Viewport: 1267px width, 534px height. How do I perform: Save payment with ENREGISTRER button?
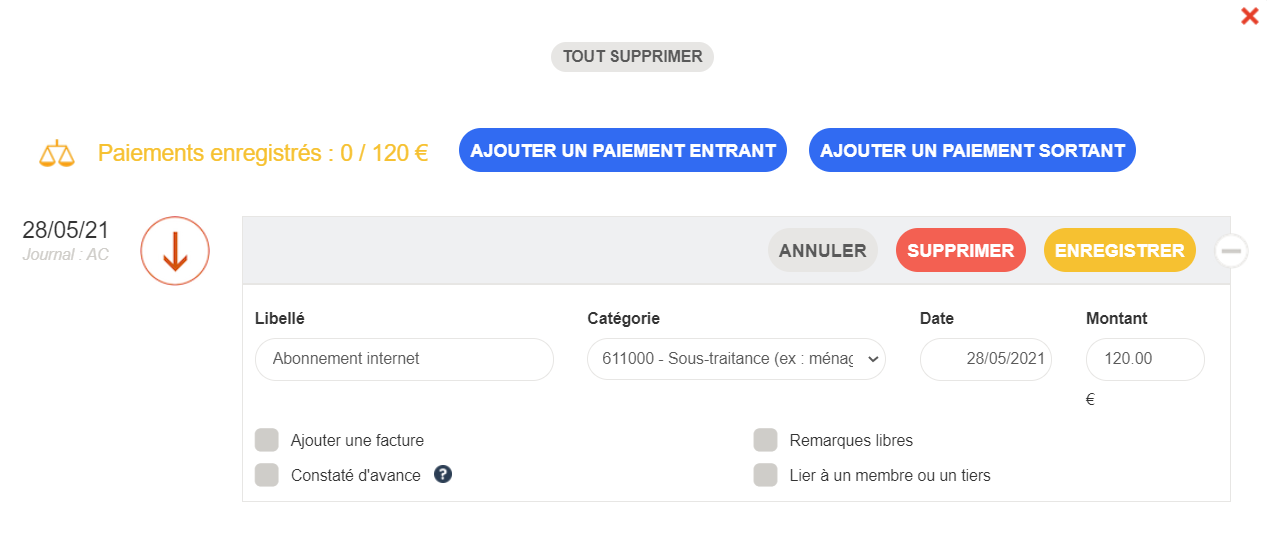pos(1119,251)
